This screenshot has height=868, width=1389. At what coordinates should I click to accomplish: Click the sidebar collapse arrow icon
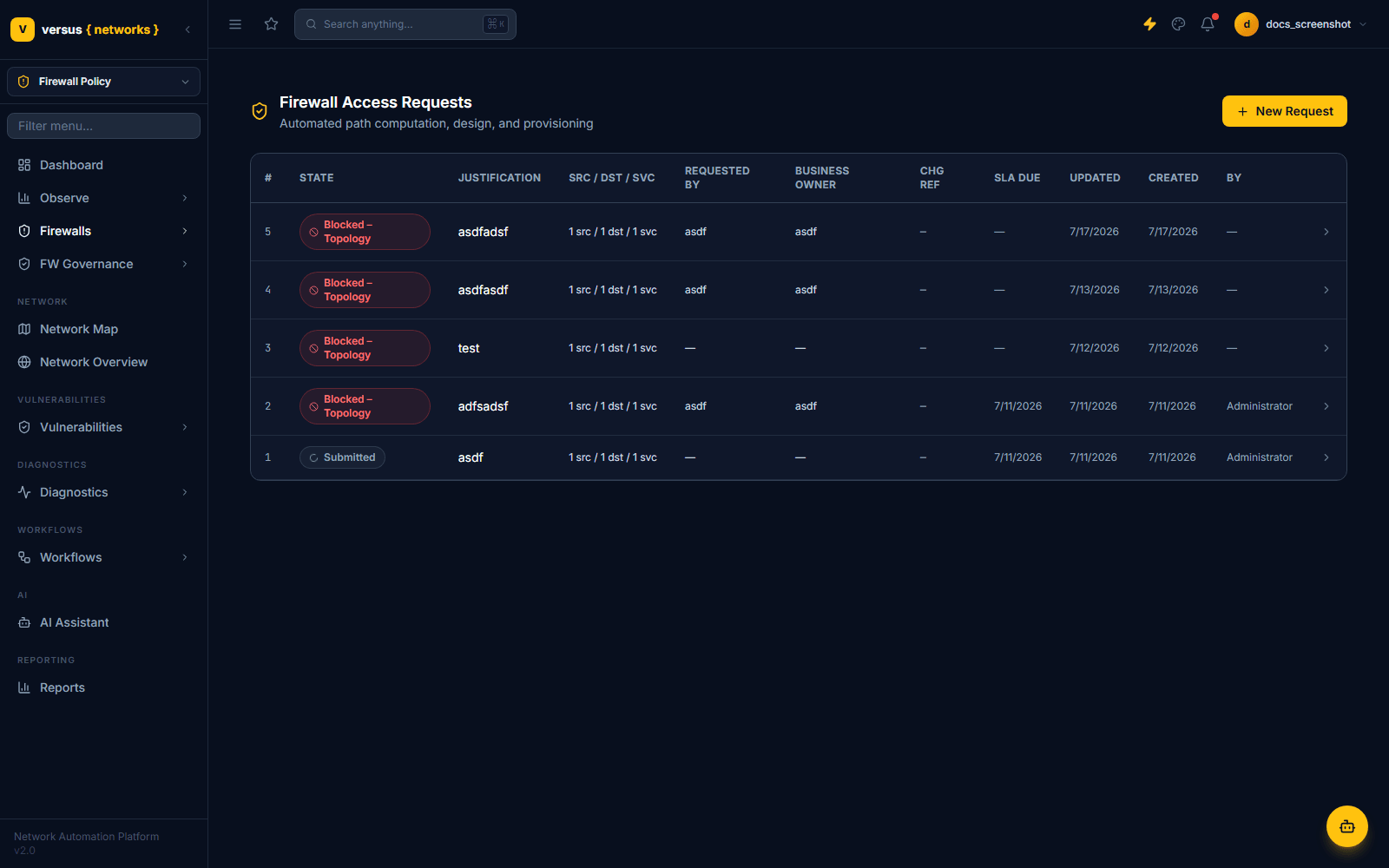[x=188, y=30]
